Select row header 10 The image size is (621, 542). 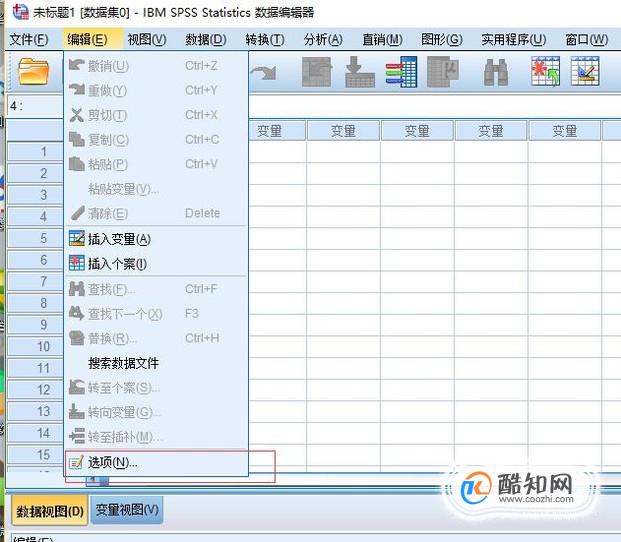pos(35,346)
